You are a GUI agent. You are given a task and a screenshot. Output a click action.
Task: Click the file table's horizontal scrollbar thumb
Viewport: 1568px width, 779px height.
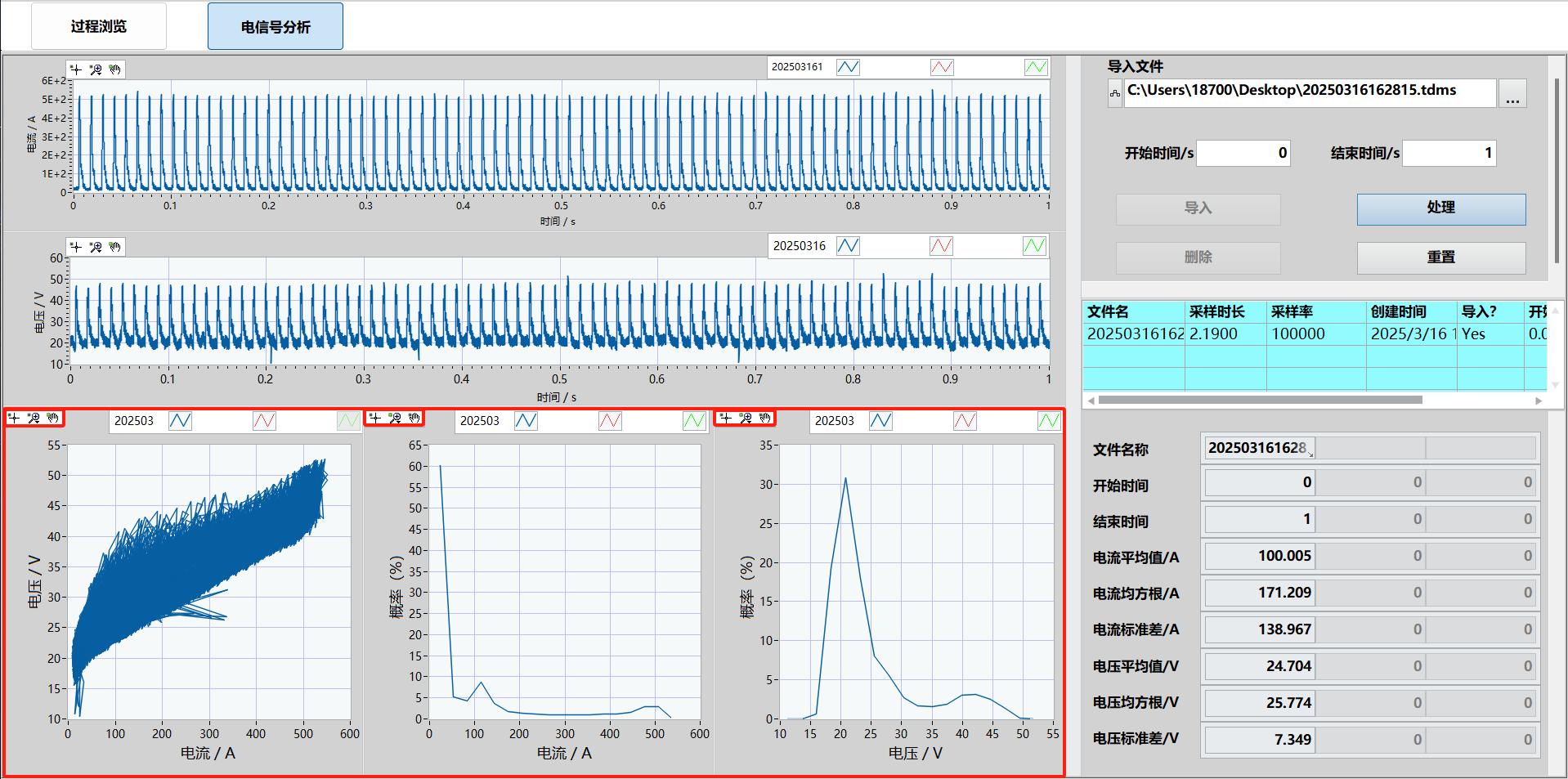tap(1260, 401)
